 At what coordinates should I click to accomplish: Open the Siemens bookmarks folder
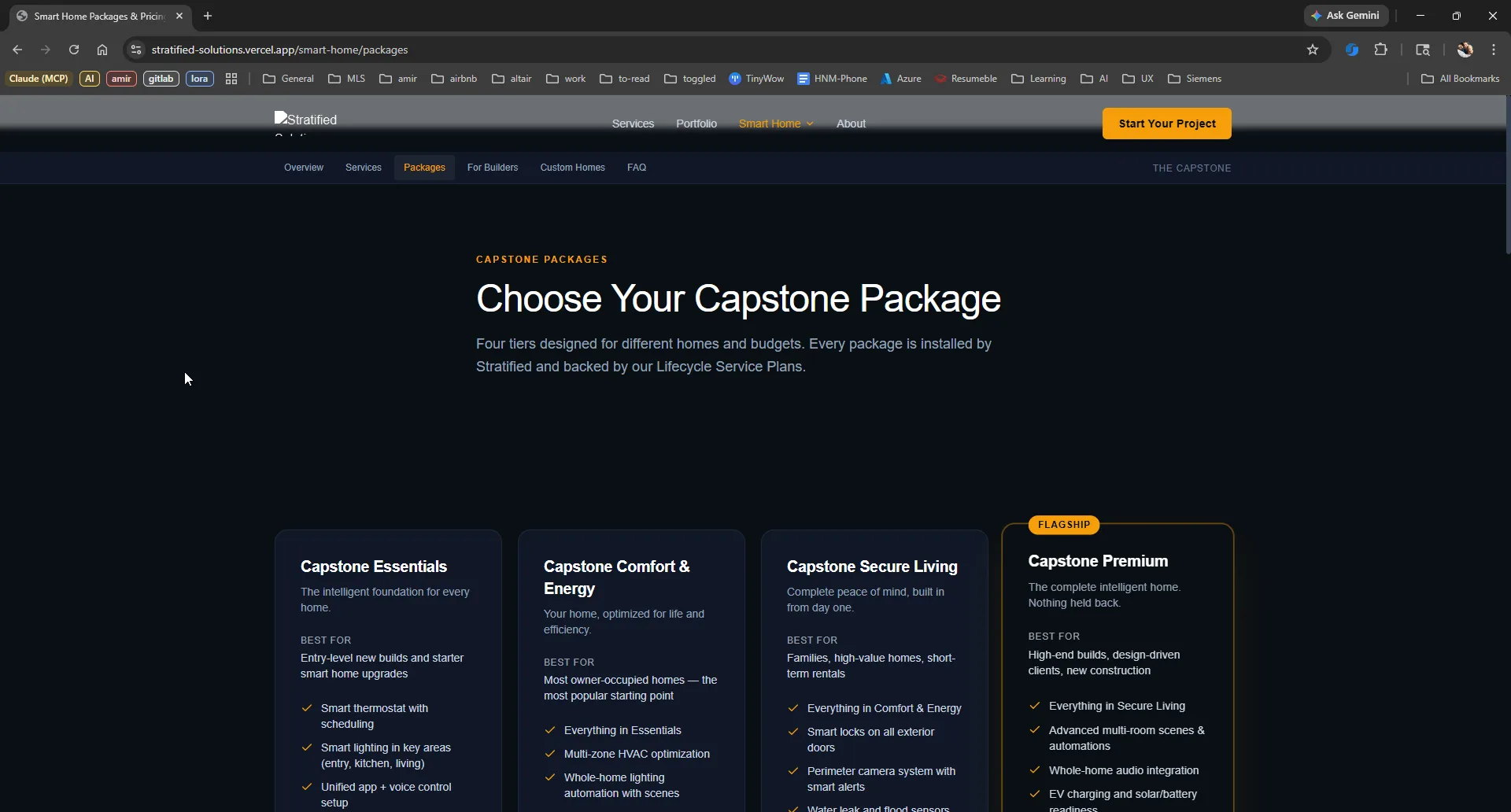pyautogui.click(x=1195, y=79)
